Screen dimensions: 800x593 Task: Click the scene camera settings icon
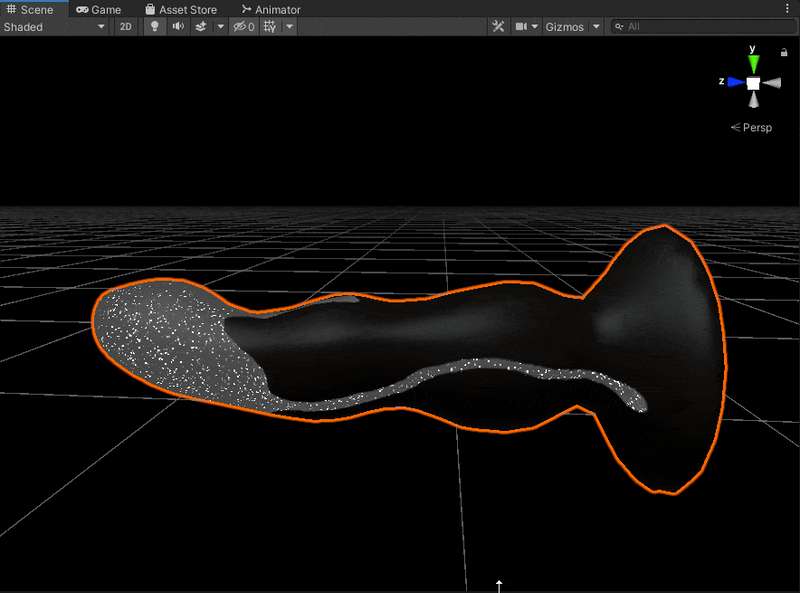coord(521,27)
